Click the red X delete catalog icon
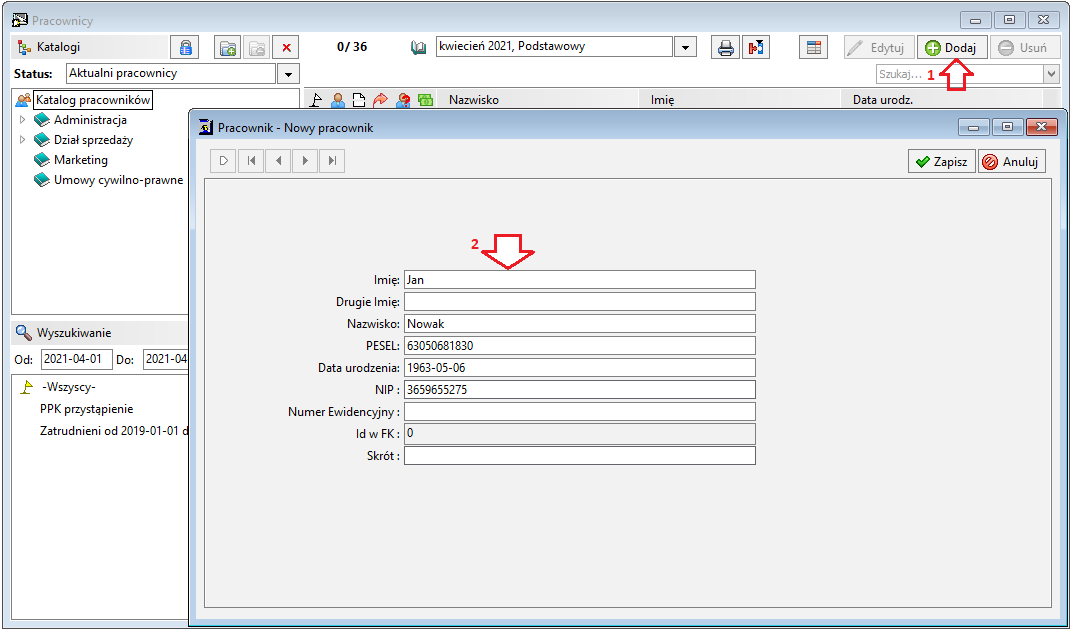The width and height of the screenshot is (1073, 630). [286, 48]
